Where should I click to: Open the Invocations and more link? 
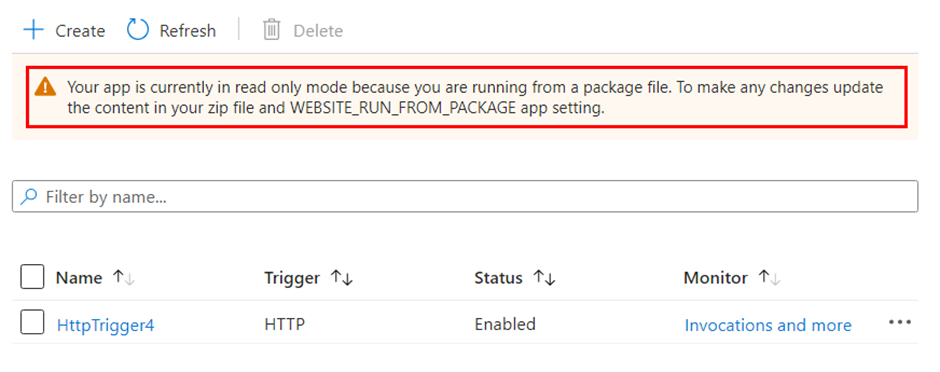[x=768, y=325]
